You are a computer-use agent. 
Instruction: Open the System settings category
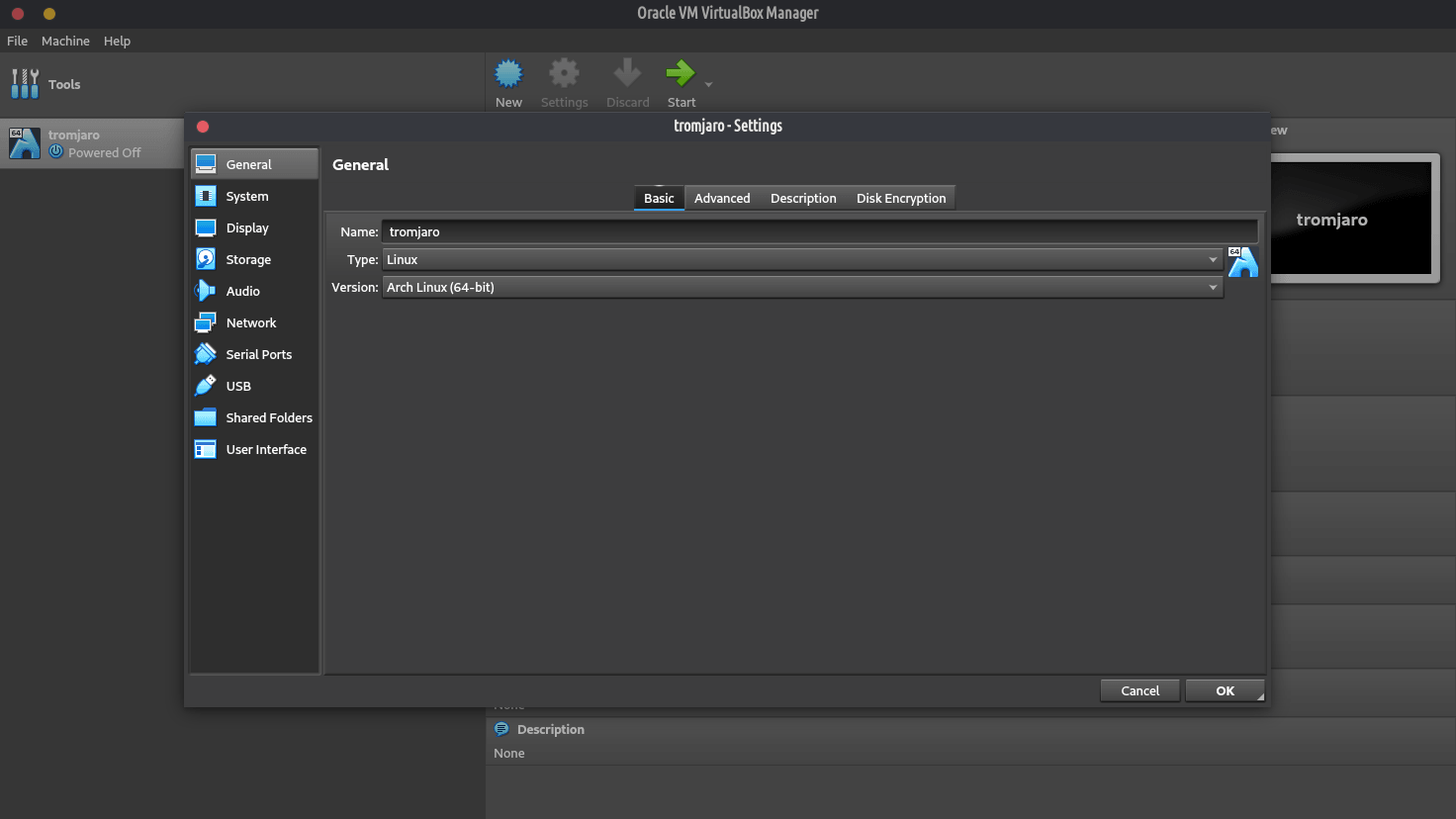(x=246, y=196)
